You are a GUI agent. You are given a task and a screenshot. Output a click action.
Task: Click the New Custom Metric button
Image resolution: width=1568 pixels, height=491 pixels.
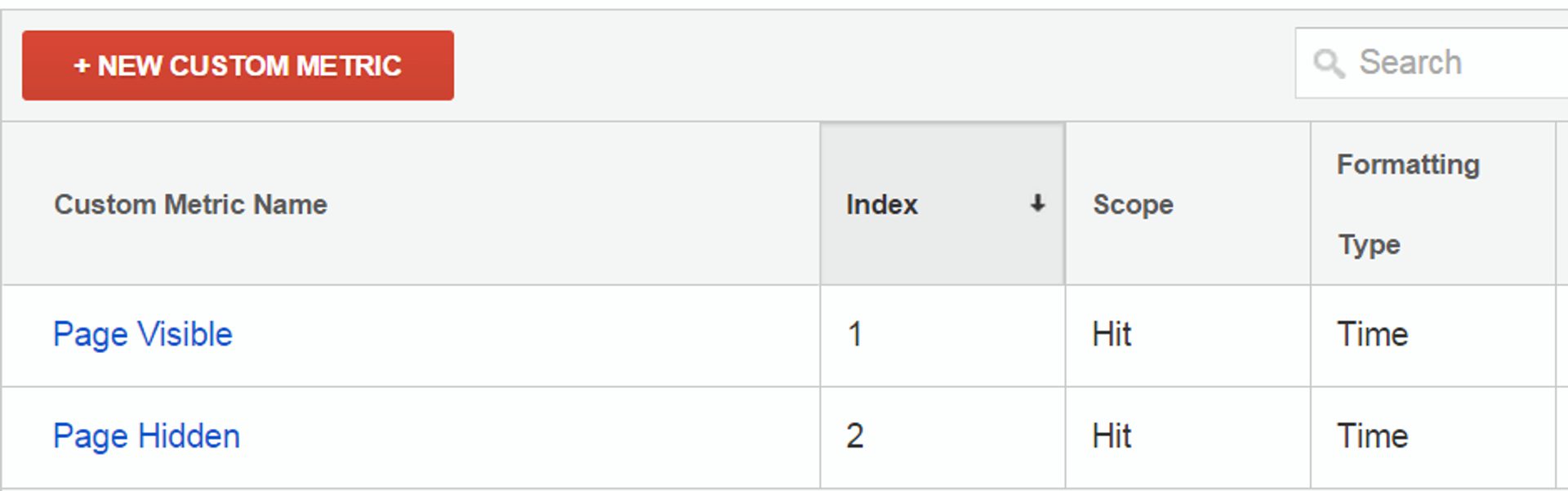tap(238, 65)
